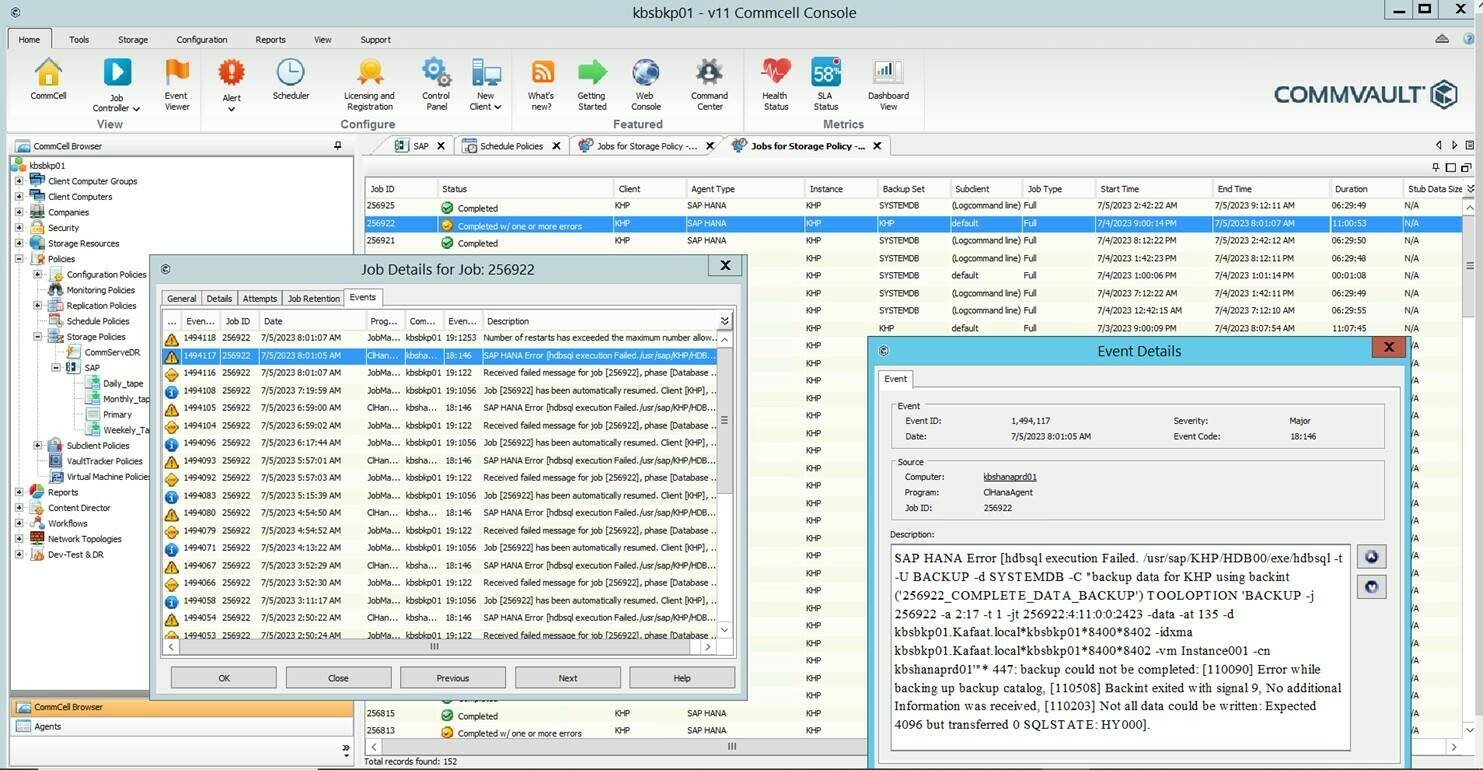Select event 1494118 row
Viewport: 1483px width, 770px height.
click(x=440, y=338)
